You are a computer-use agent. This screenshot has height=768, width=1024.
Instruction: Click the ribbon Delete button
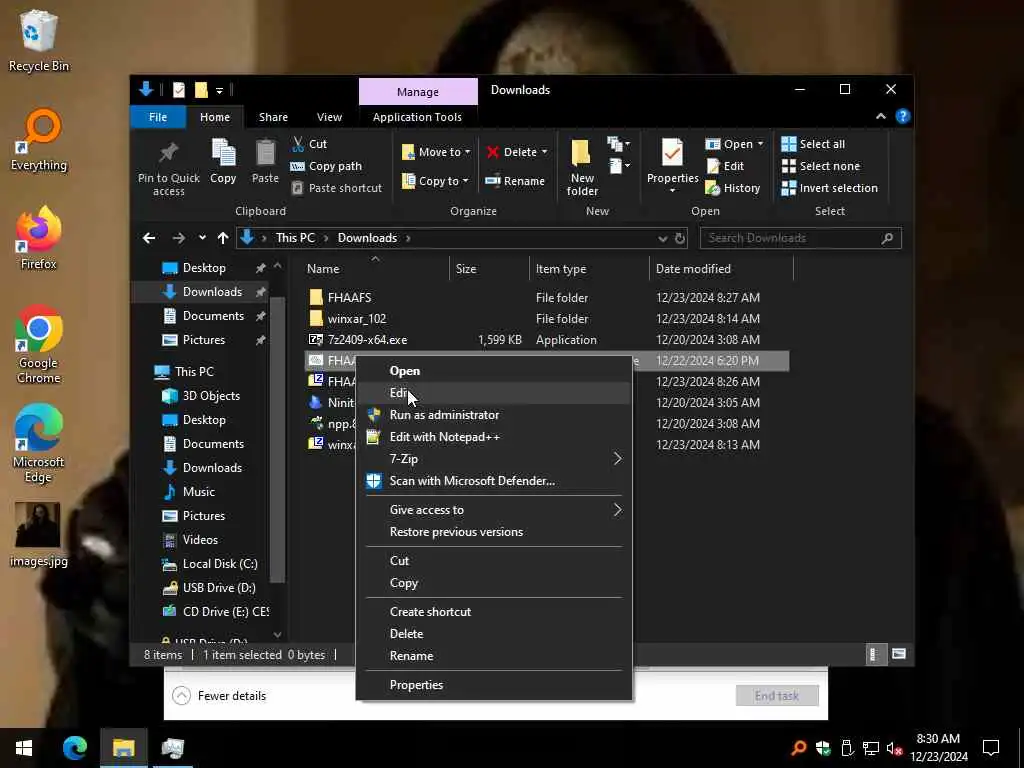click(517, 152)
